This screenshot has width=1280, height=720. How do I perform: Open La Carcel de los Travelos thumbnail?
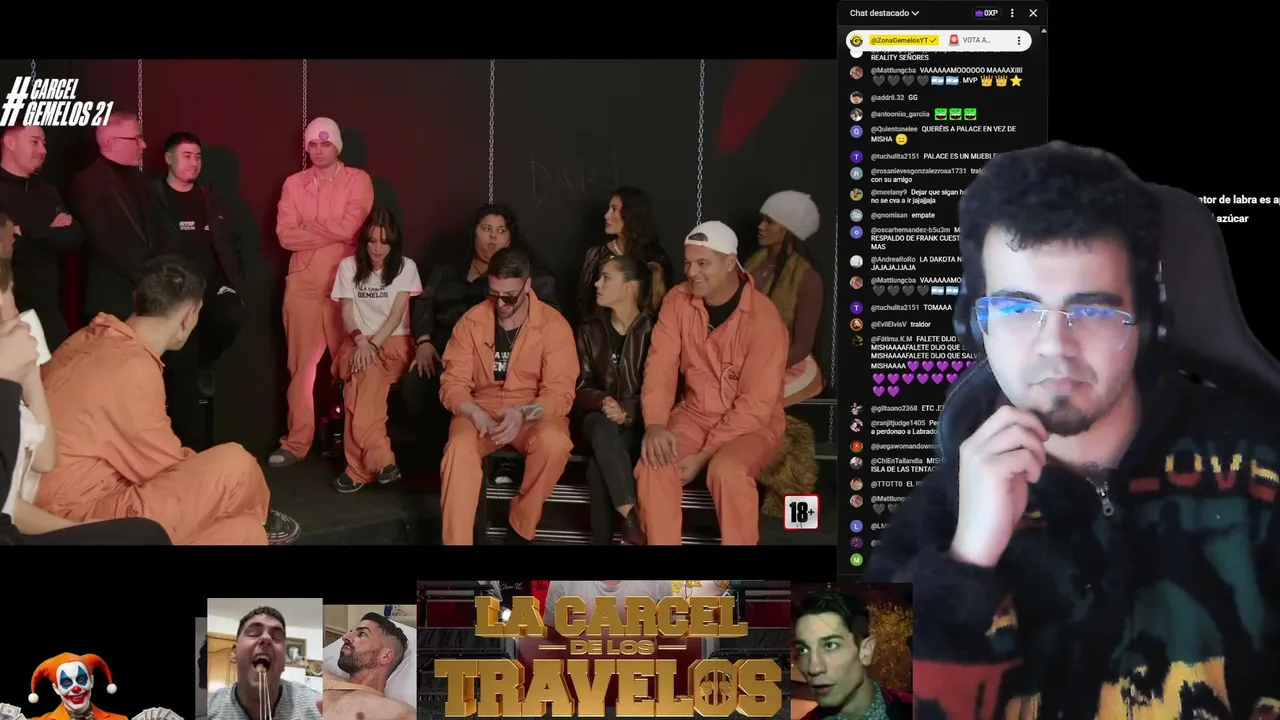[603, 650]
